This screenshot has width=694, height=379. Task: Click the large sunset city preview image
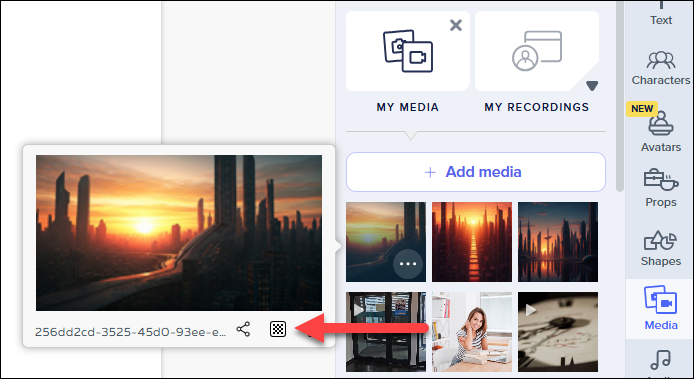179,233
